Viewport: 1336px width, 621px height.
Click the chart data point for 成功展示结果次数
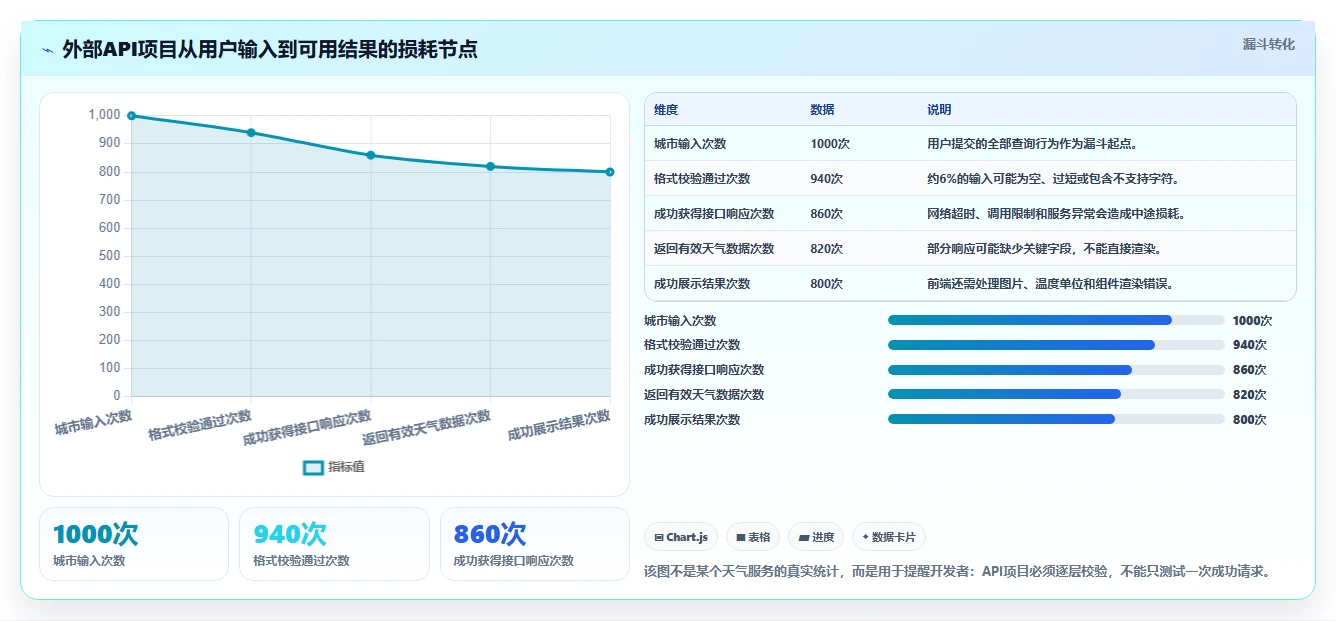tap(610, 172)
